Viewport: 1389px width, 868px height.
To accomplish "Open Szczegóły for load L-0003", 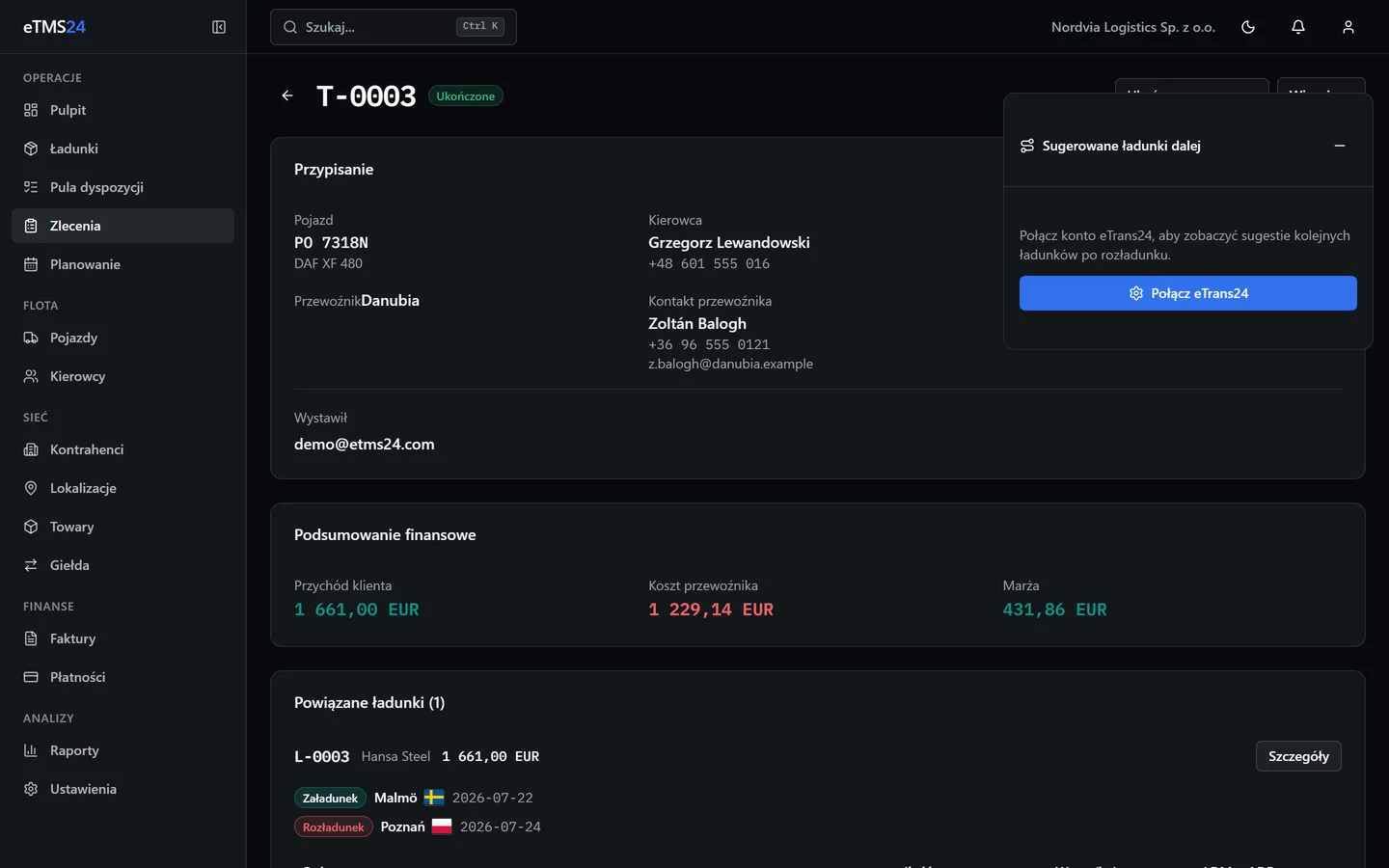I will pos(1298,756).
